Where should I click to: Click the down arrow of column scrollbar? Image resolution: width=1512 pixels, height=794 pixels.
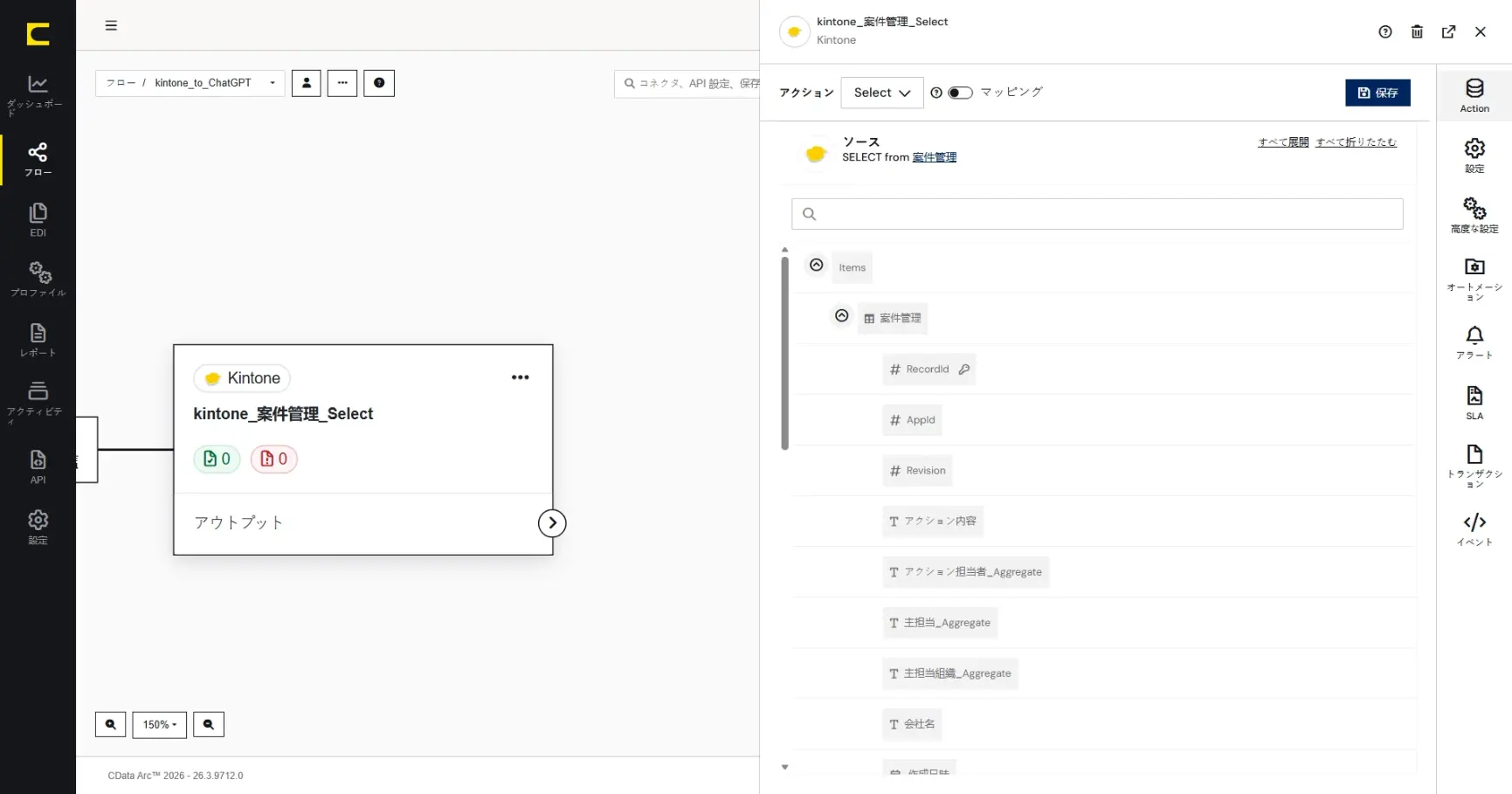[x=784, y=767]
